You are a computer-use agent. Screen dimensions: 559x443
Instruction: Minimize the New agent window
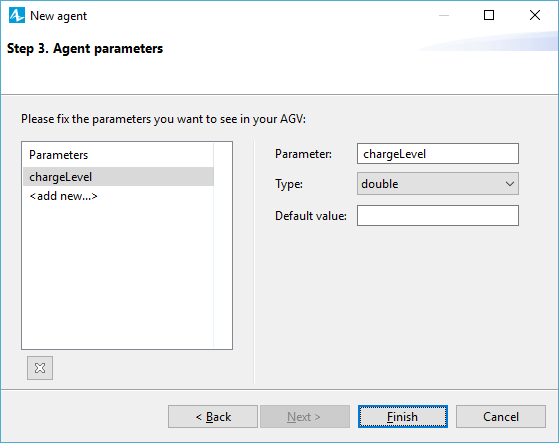[x=444, y=15]
